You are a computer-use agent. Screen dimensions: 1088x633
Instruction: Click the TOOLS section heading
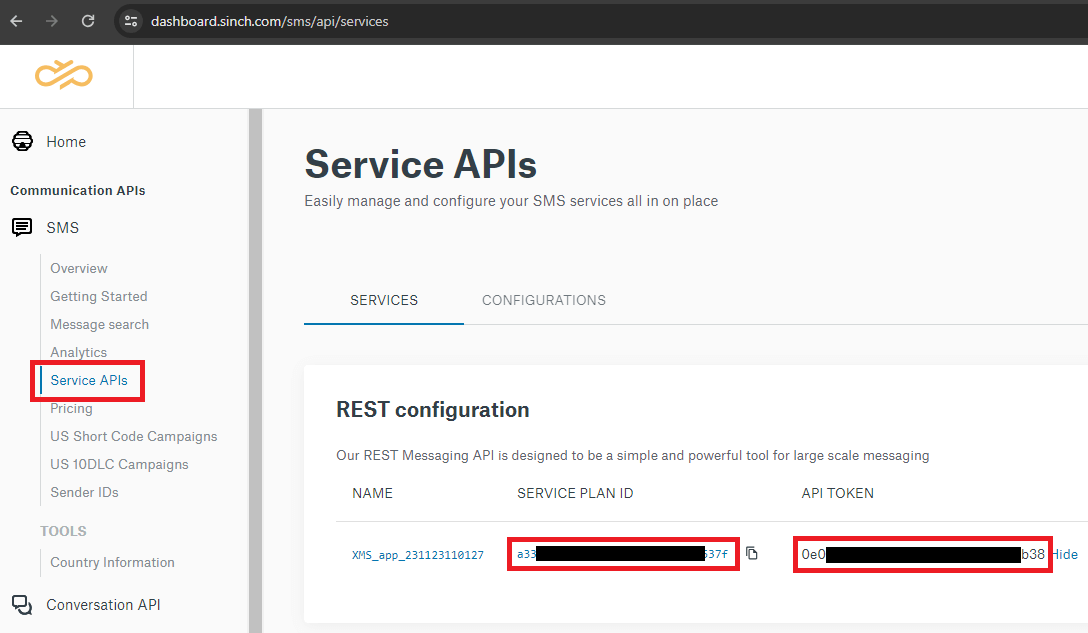[63, 531]
